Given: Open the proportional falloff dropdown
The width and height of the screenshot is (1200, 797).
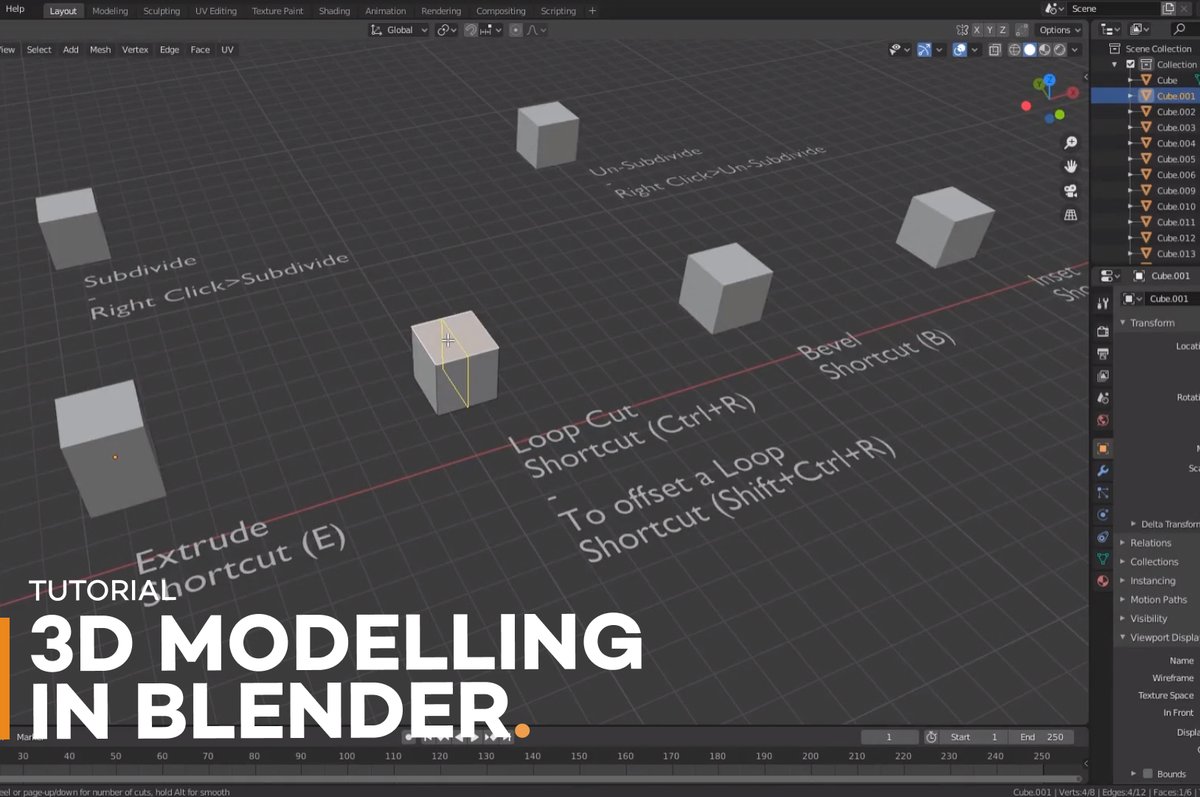Looking at the screenshot, I should tap(537, 30).
